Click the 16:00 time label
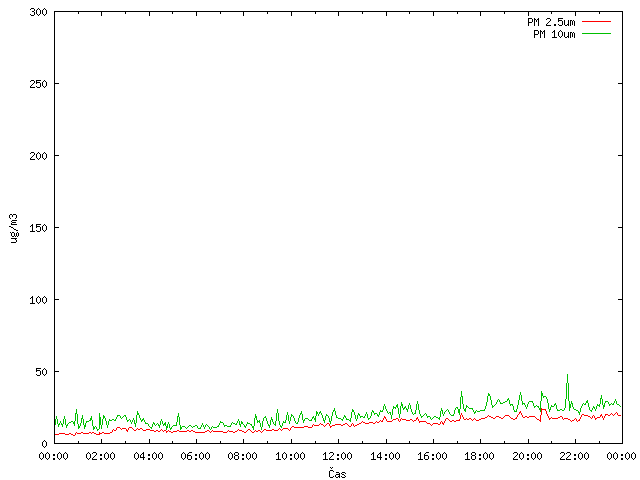 (432, 456)
